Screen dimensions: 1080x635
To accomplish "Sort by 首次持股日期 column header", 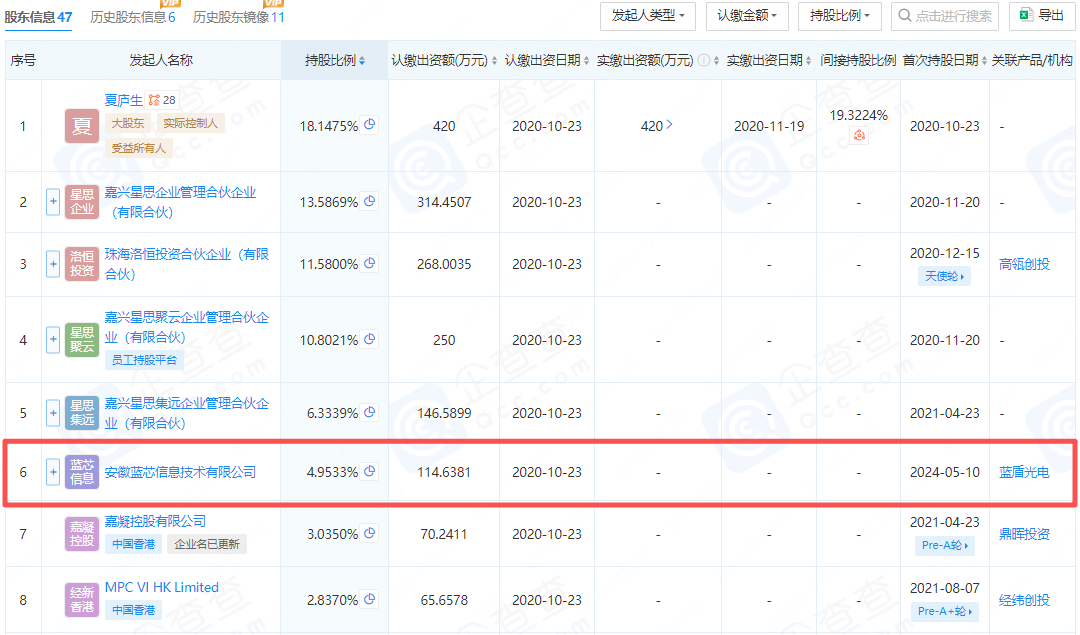I will coord(940,61).
